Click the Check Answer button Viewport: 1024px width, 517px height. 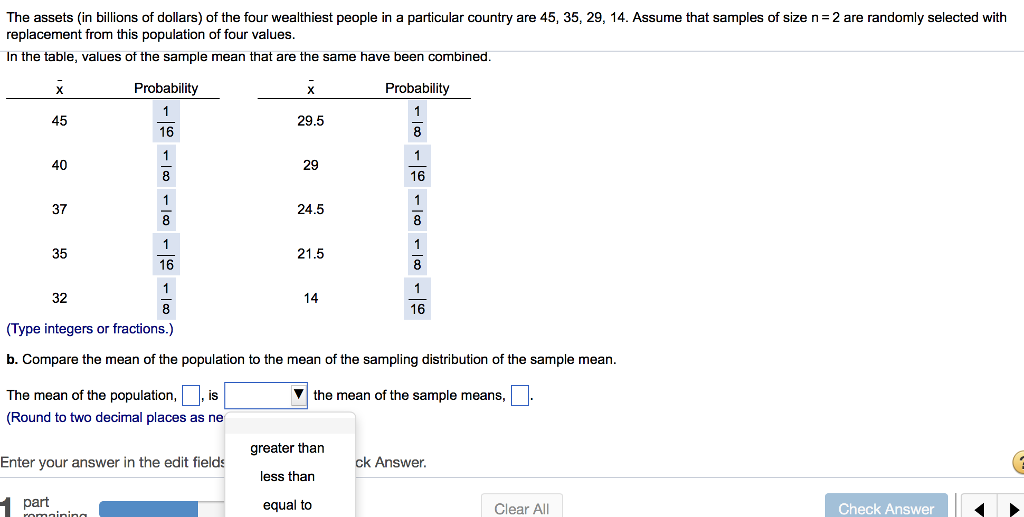click(886, 508)
